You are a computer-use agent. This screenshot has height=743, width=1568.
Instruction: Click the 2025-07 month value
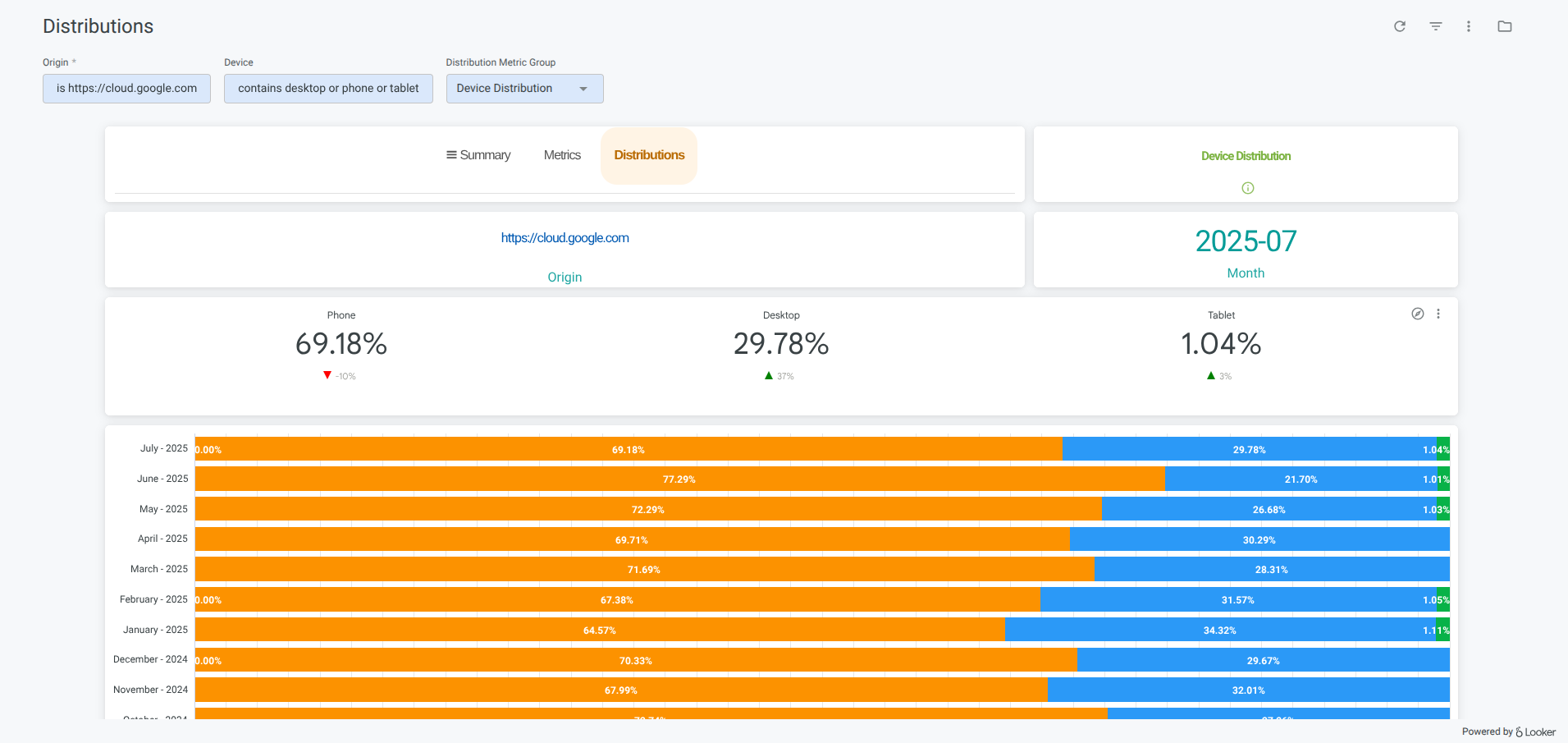[x=1246, y=241]
